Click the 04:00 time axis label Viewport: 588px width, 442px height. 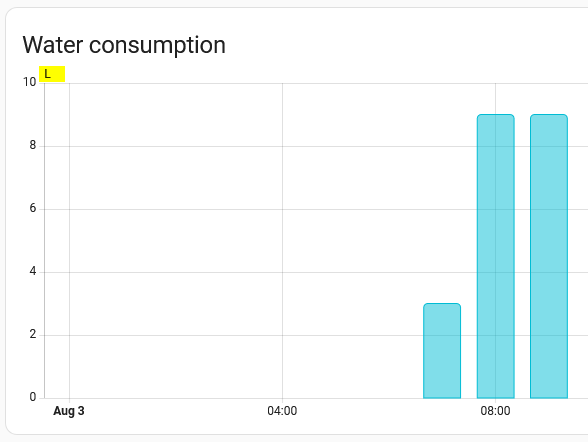[x=282, y=411]
